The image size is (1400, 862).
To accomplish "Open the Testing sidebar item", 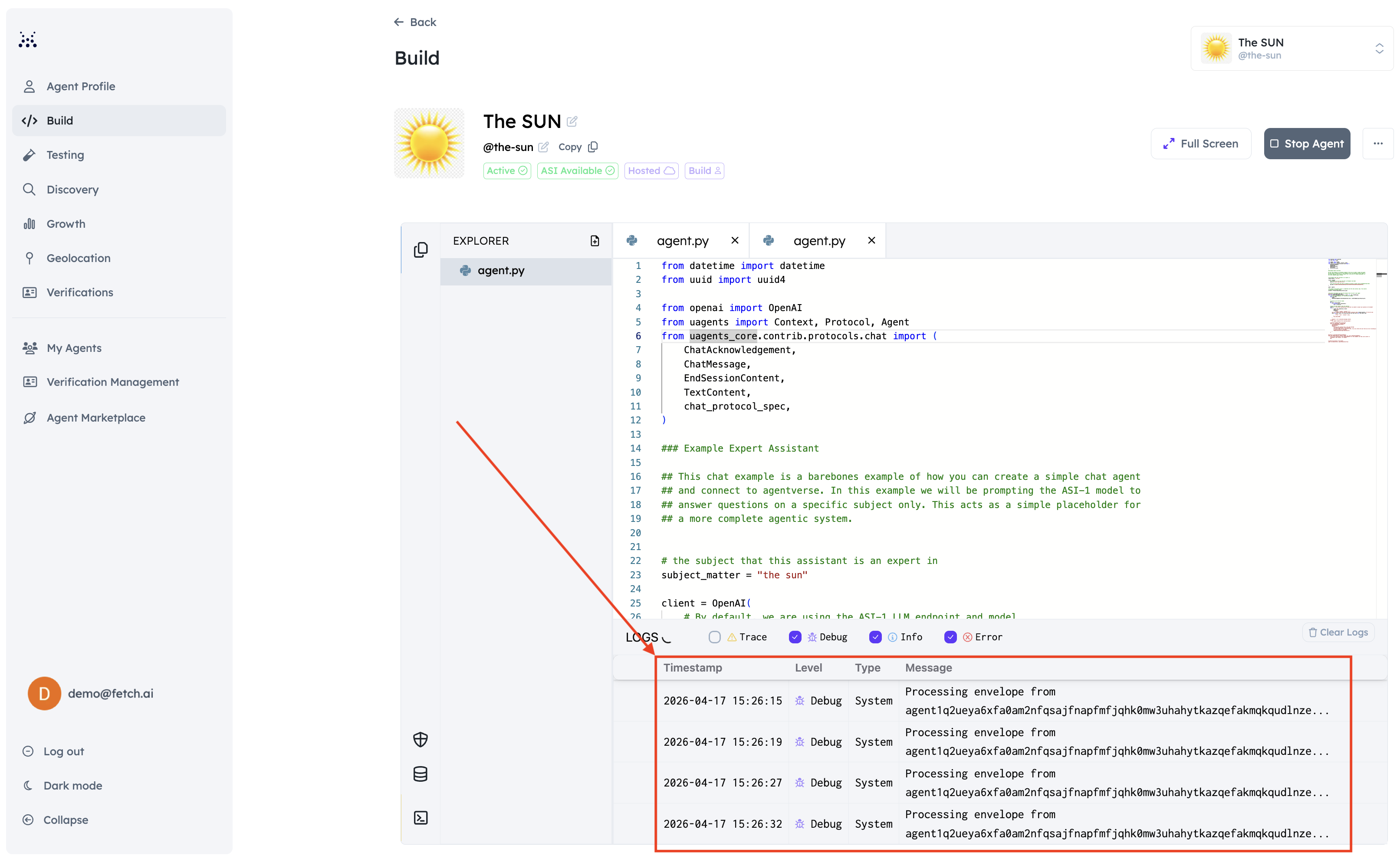I will coord(65,155).
